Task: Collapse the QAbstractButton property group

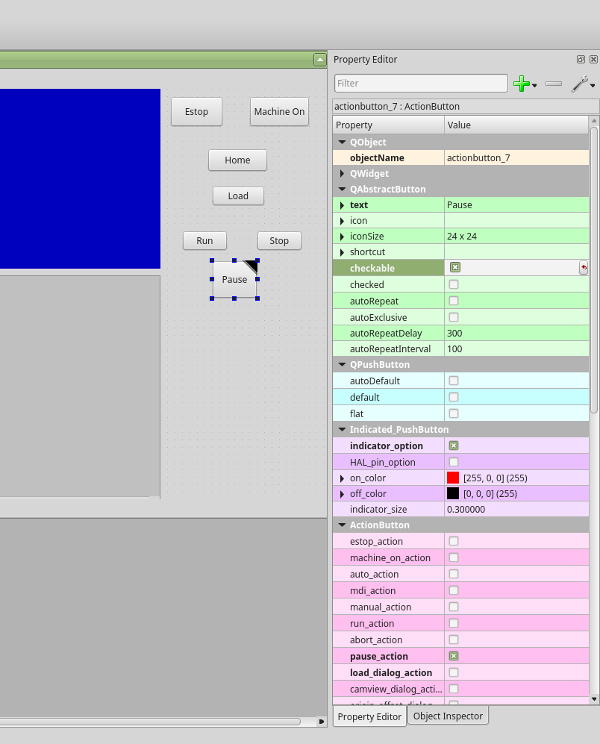Action: tap(342, 189)
